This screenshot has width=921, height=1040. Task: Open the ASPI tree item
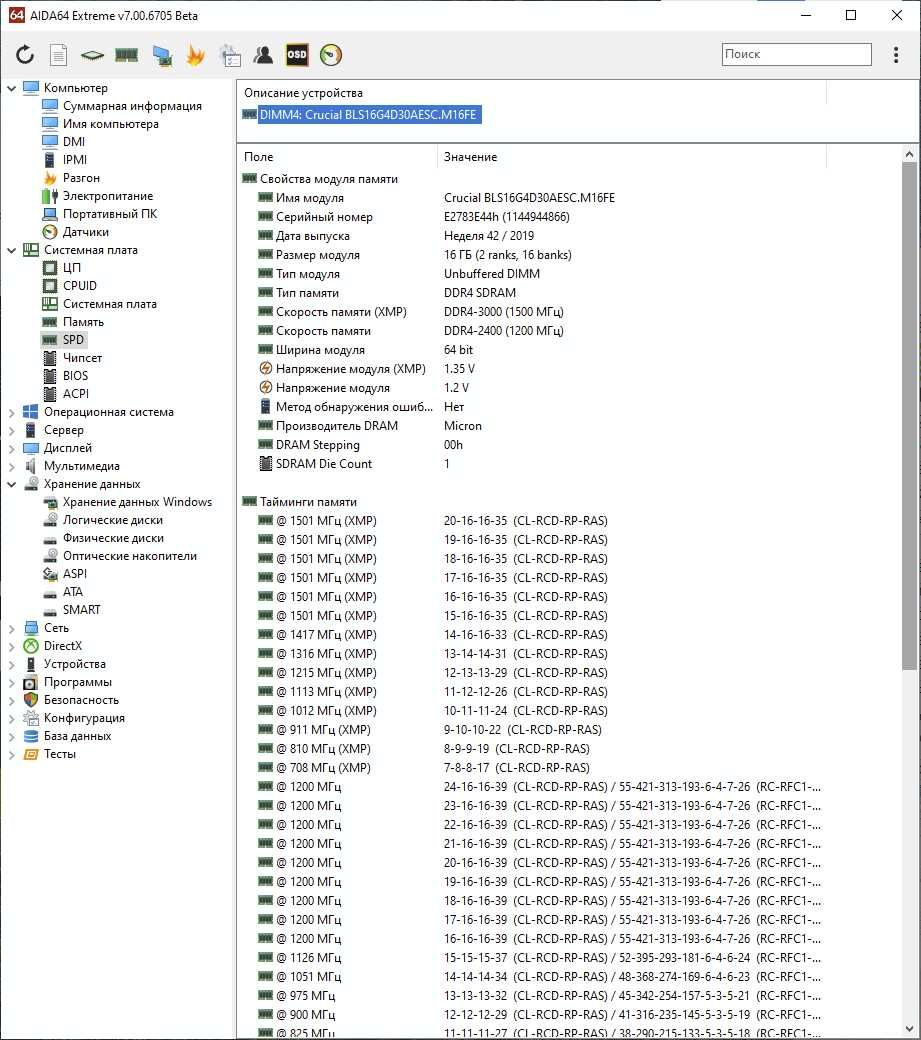pos(74,574)
